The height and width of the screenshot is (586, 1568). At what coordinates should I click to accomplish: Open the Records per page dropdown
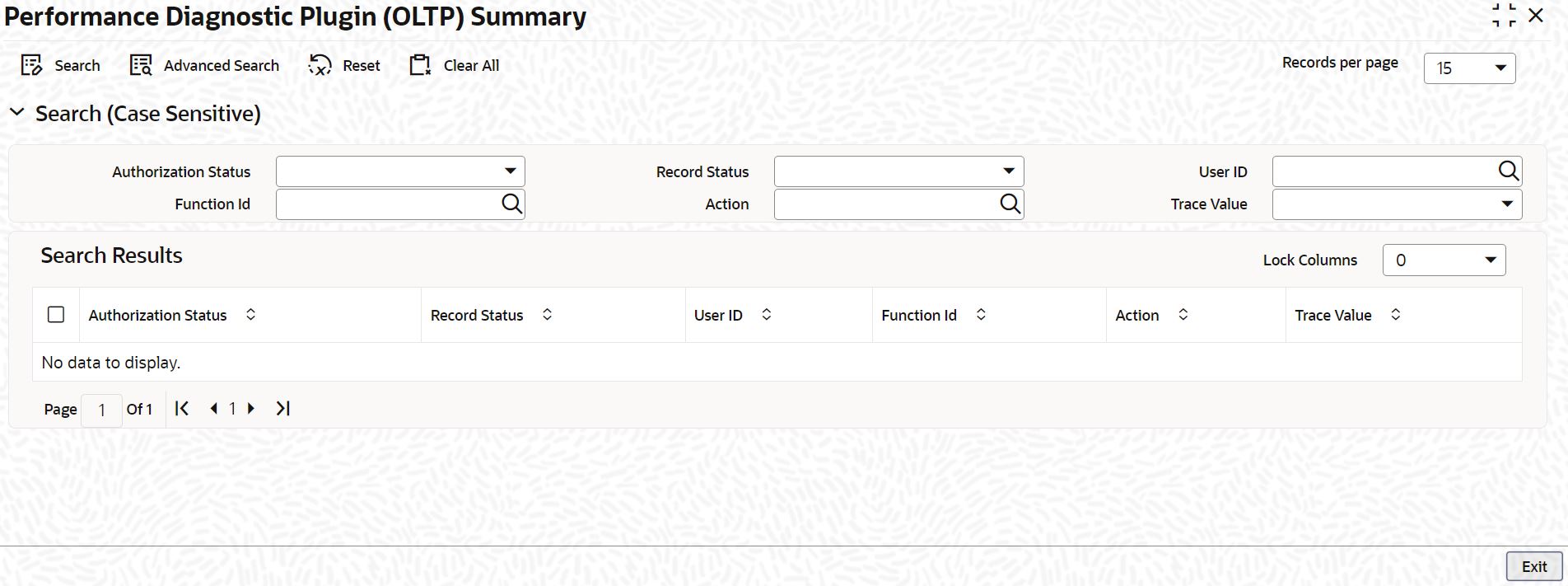[x=1500, y=68]
